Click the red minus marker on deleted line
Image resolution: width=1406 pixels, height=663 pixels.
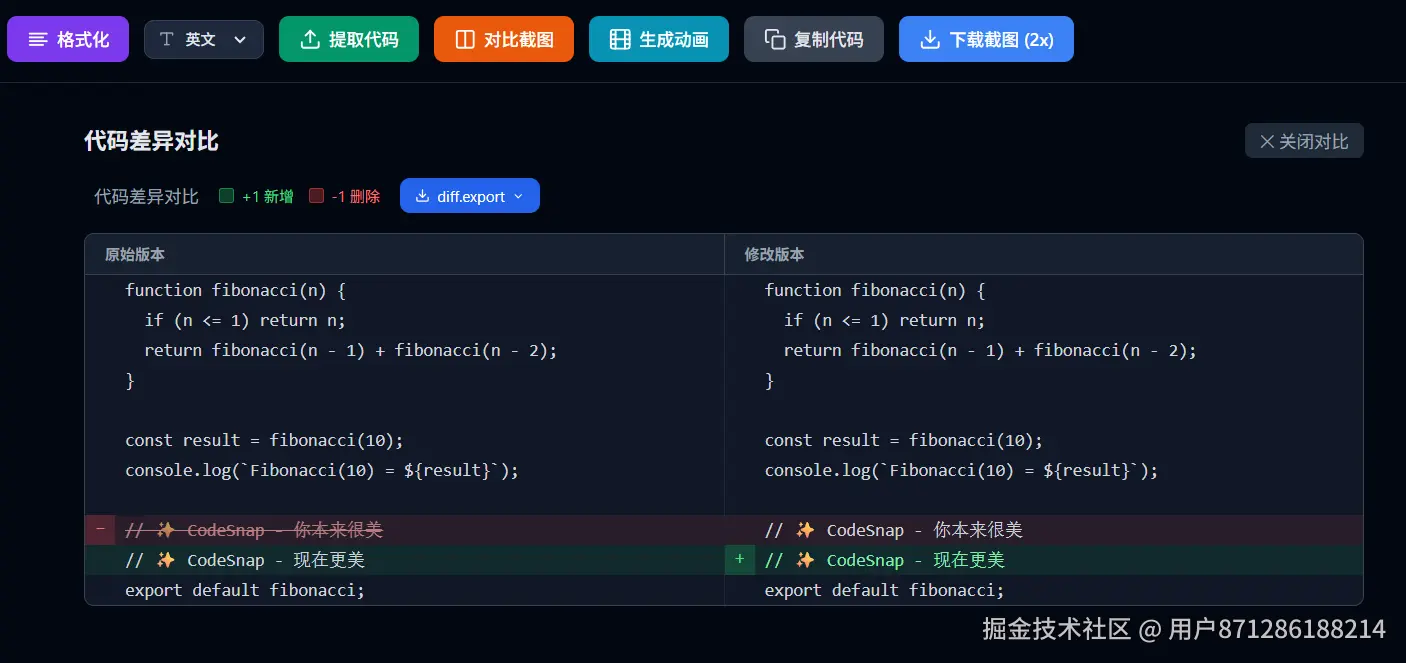click(x=100, y=529)
